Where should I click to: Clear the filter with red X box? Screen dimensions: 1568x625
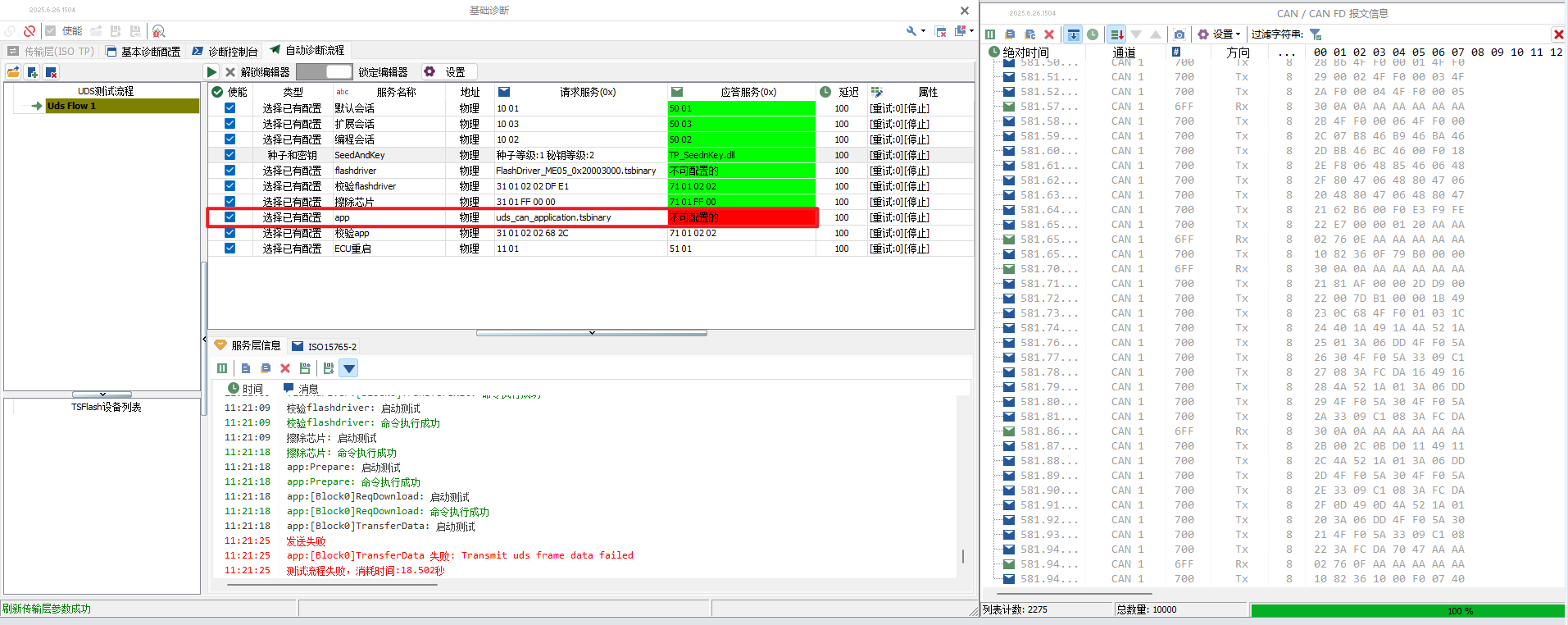point(1558,34)
